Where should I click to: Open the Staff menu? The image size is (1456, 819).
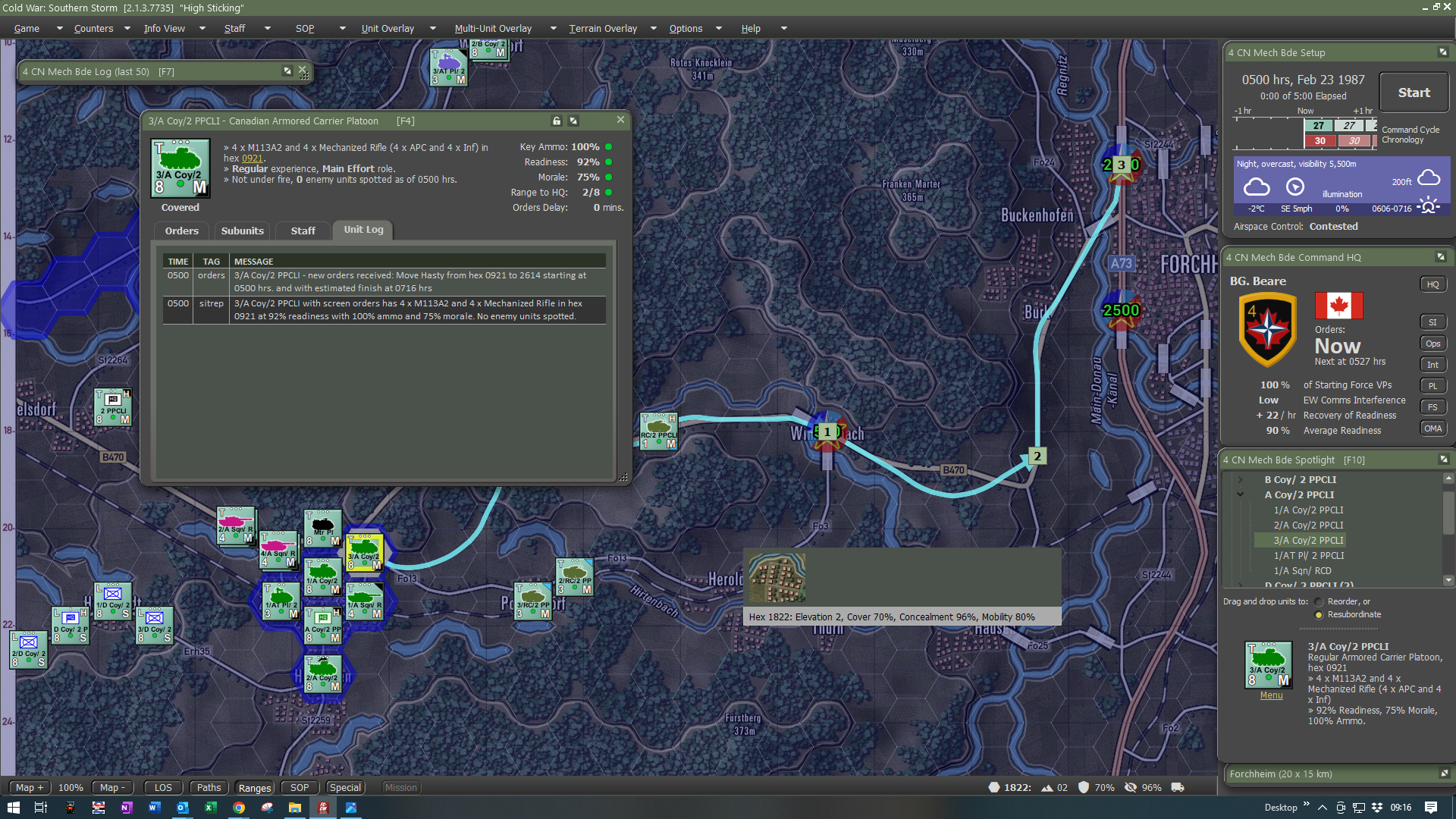(234, 29)
